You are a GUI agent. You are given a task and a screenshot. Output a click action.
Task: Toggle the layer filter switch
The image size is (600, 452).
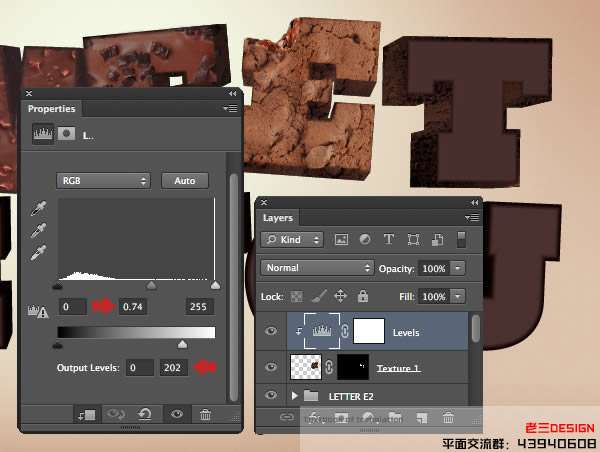coord(461,240)
